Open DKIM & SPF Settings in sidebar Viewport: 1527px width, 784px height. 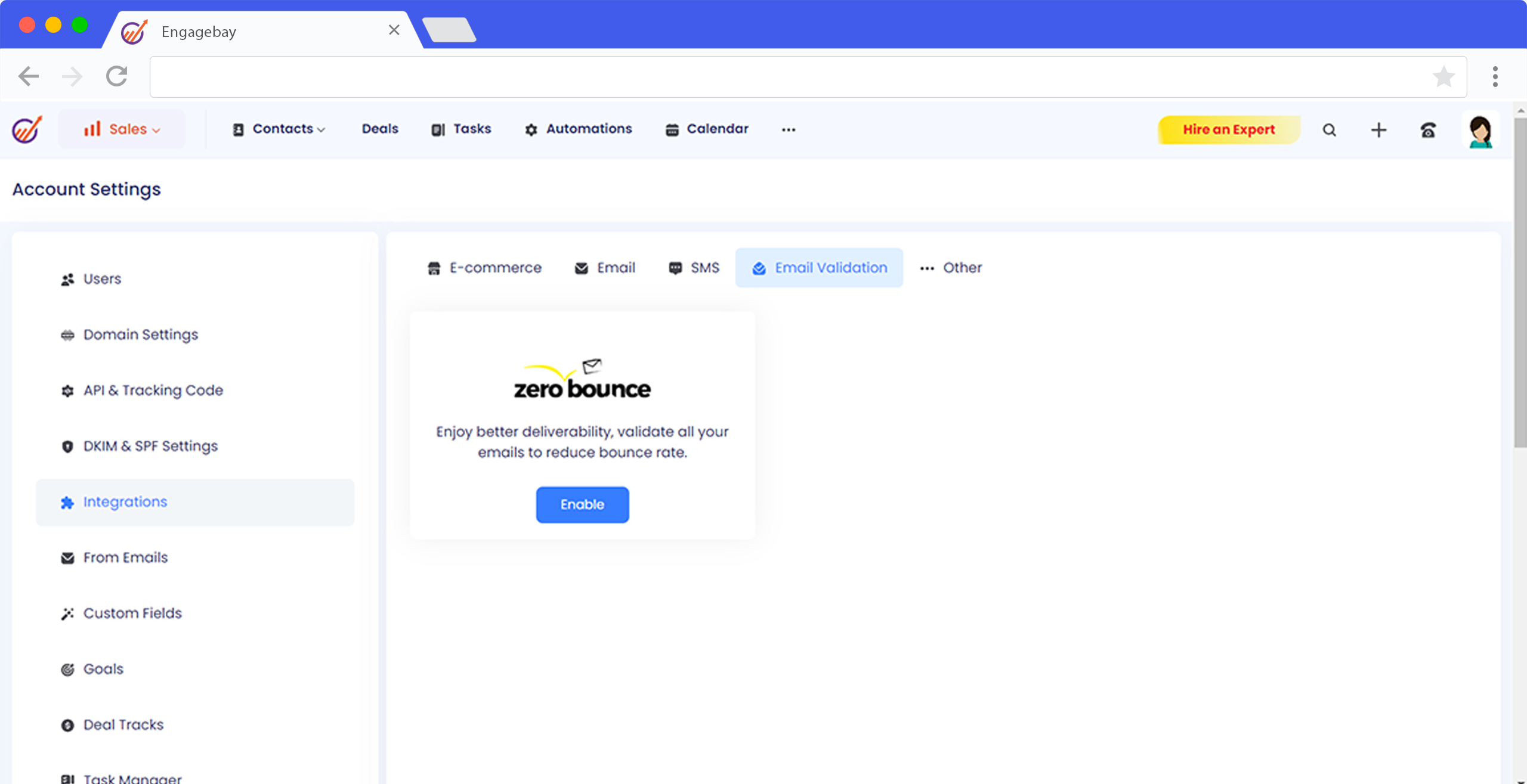pos(150,446)
